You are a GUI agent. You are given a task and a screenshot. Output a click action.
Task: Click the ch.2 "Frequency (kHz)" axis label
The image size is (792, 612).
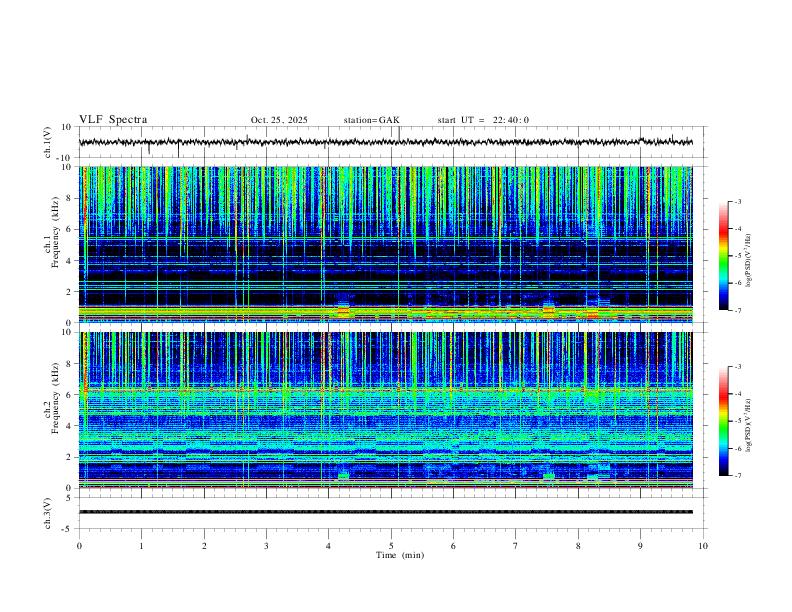click(x=56, y=398)
